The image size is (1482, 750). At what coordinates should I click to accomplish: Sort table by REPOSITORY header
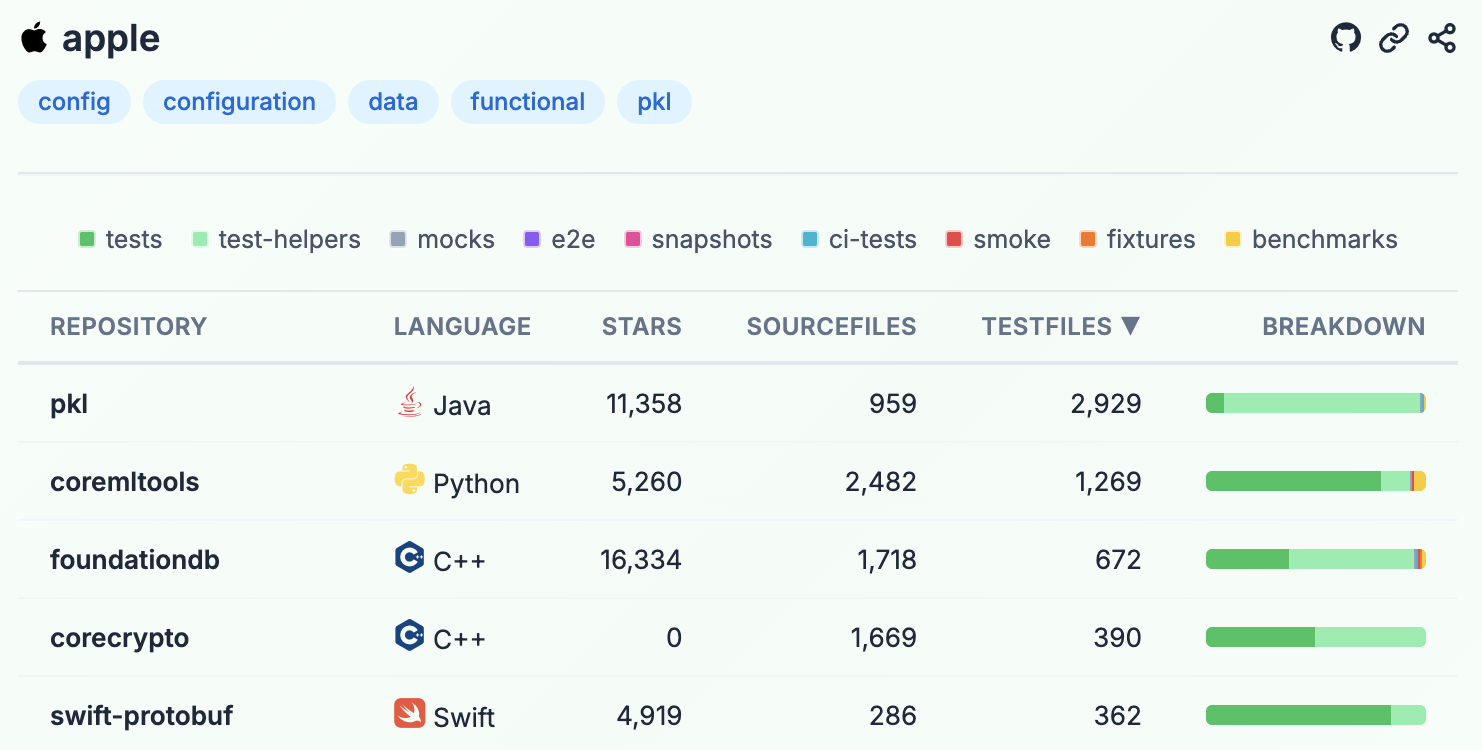128,326
